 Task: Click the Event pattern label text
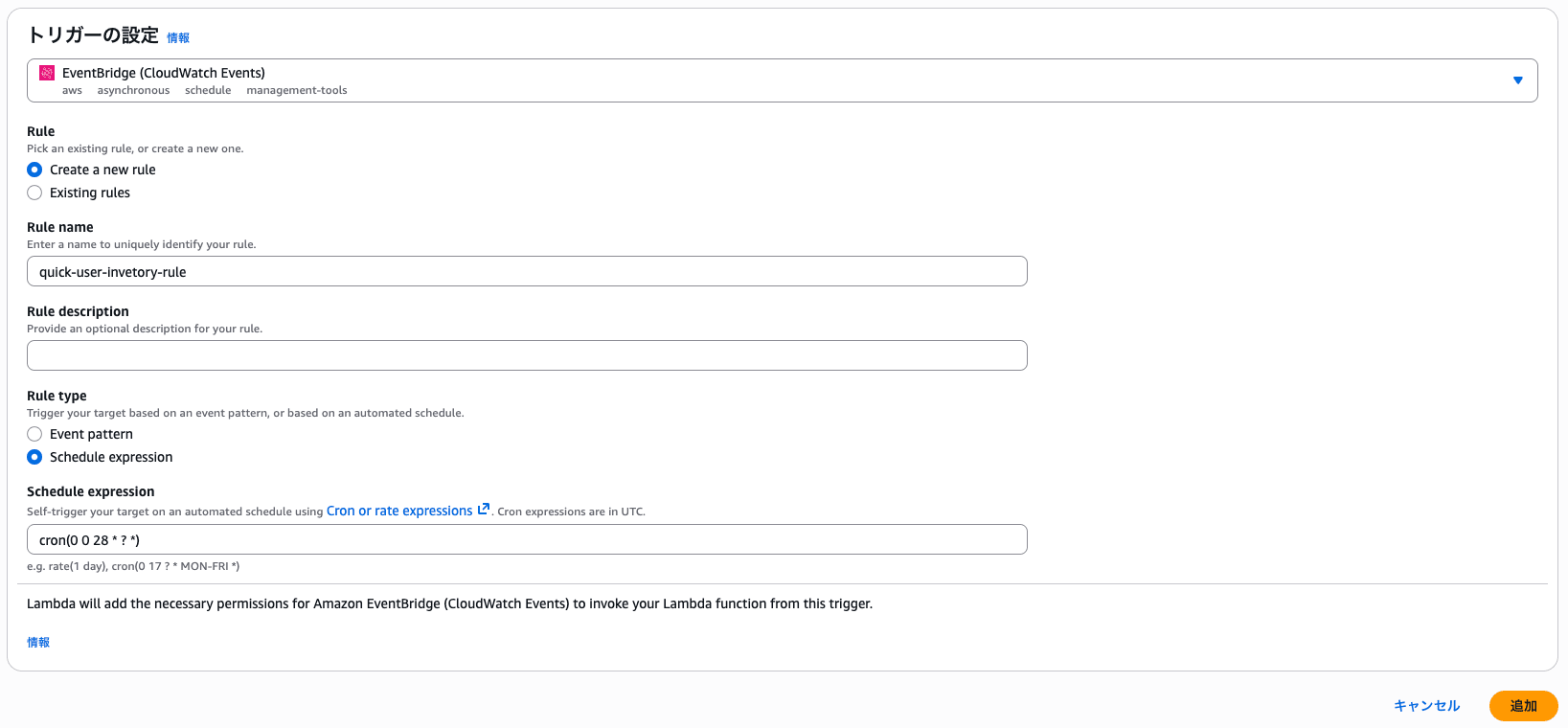[91, 434]
